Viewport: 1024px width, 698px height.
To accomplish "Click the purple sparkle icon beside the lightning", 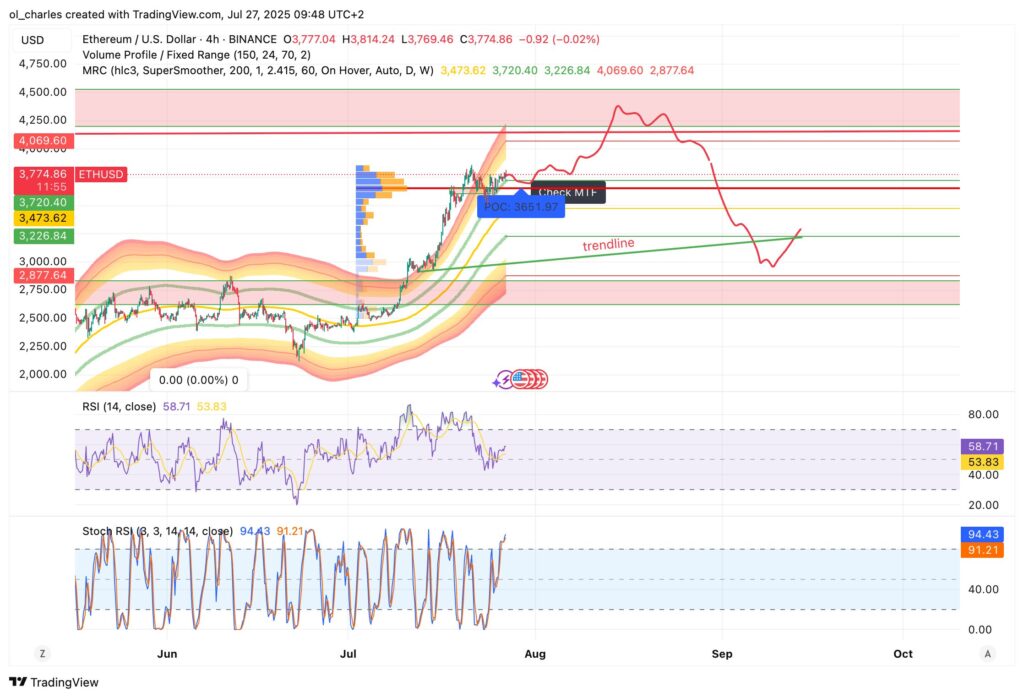I will 496,382.
